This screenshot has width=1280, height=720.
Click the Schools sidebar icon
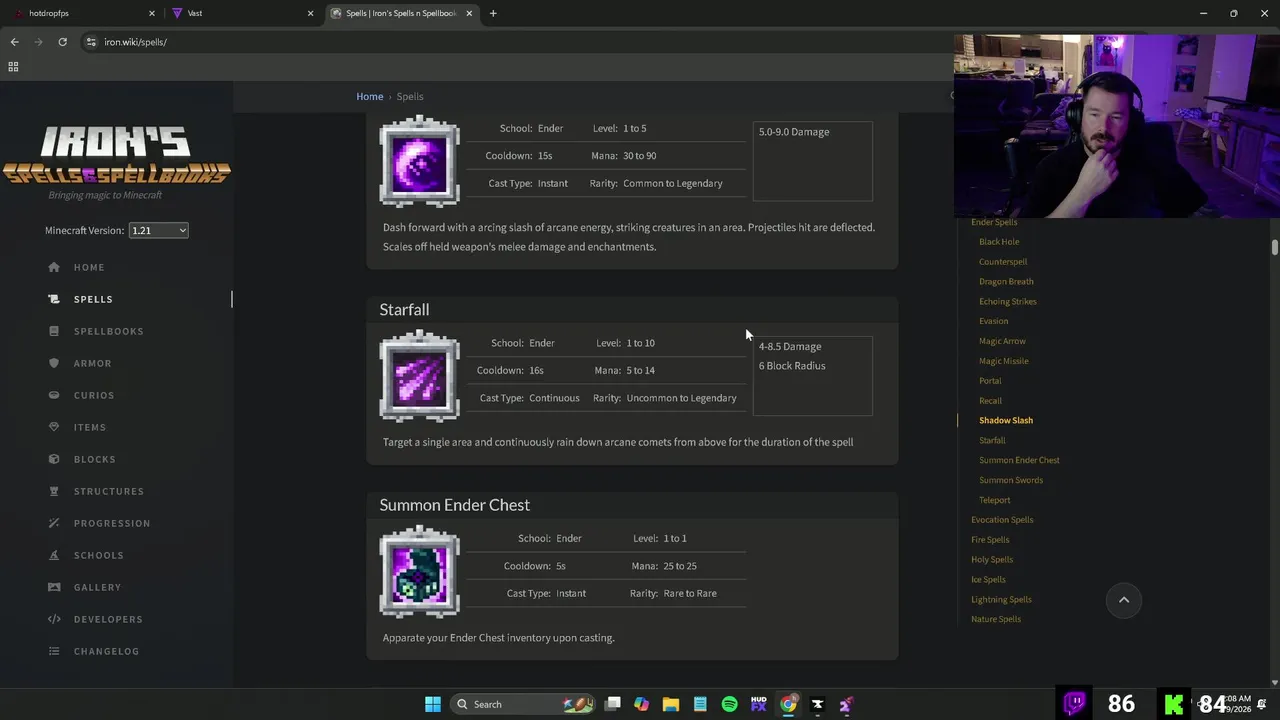pos(54,555)
